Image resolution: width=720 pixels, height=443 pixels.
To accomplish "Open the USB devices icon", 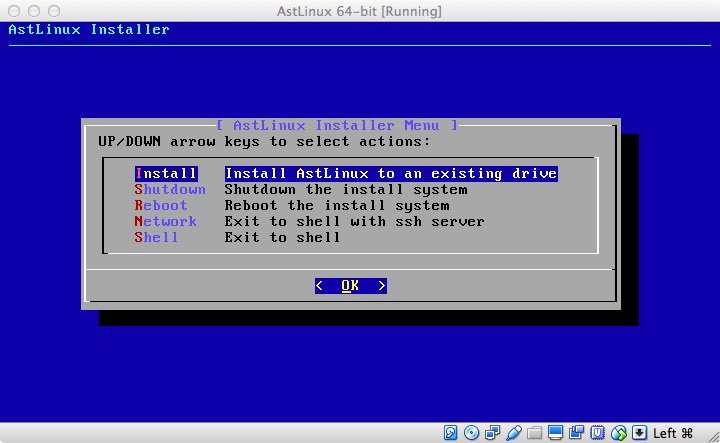I will (x=514, y=432).
